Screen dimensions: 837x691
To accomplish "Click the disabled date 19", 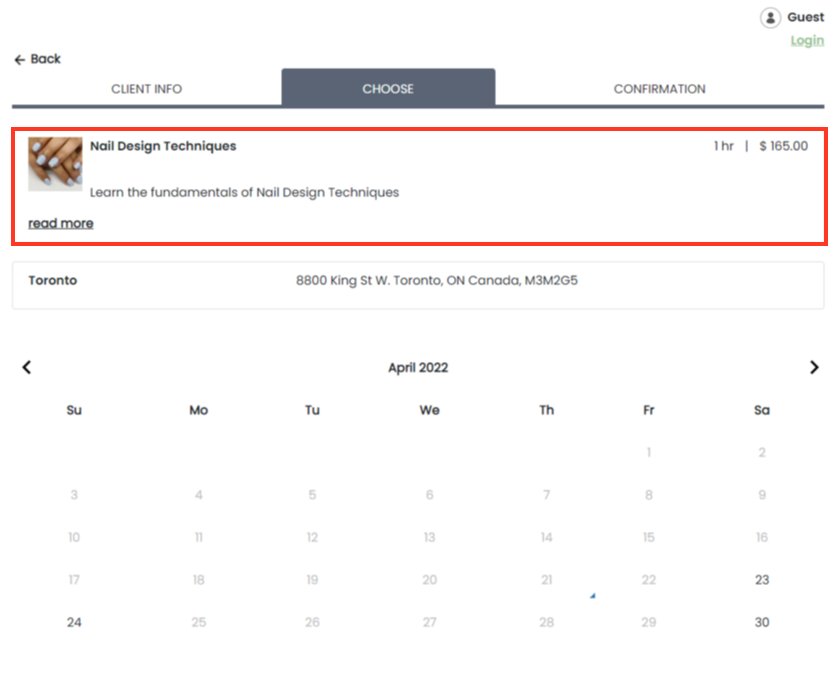I will [312, 579].
